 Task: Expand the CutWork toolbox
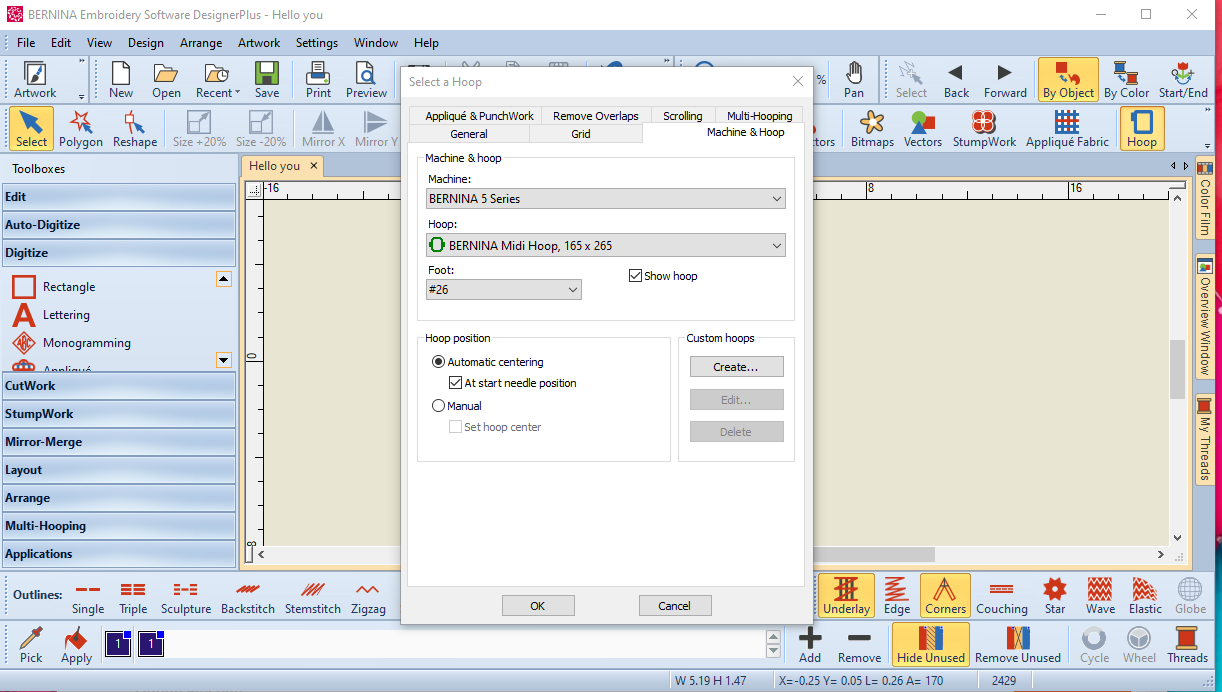point(119,385)
